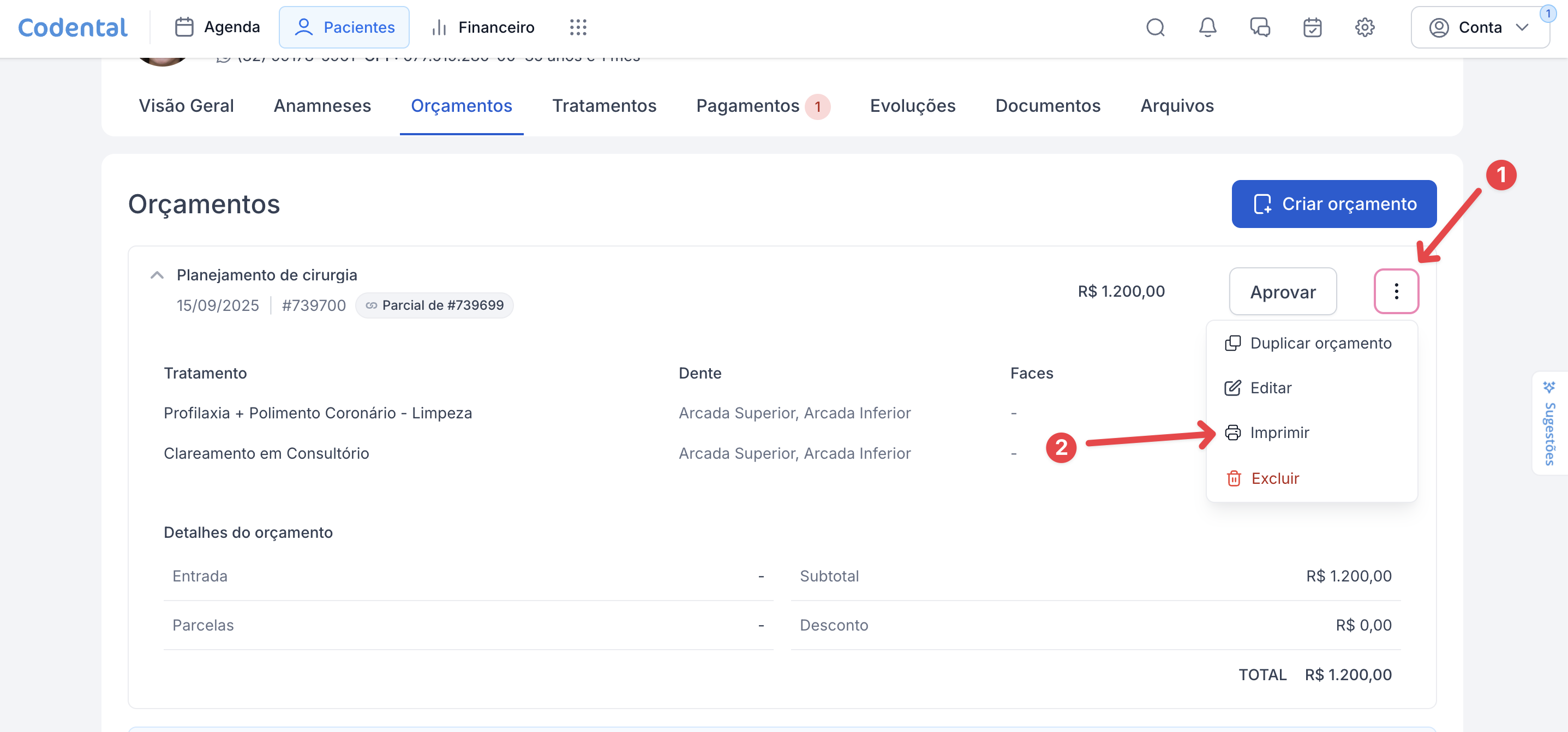Select Imprimir from the menu
The height and width of the screenshot is (732, 1568).
(x=1279, y=433)
